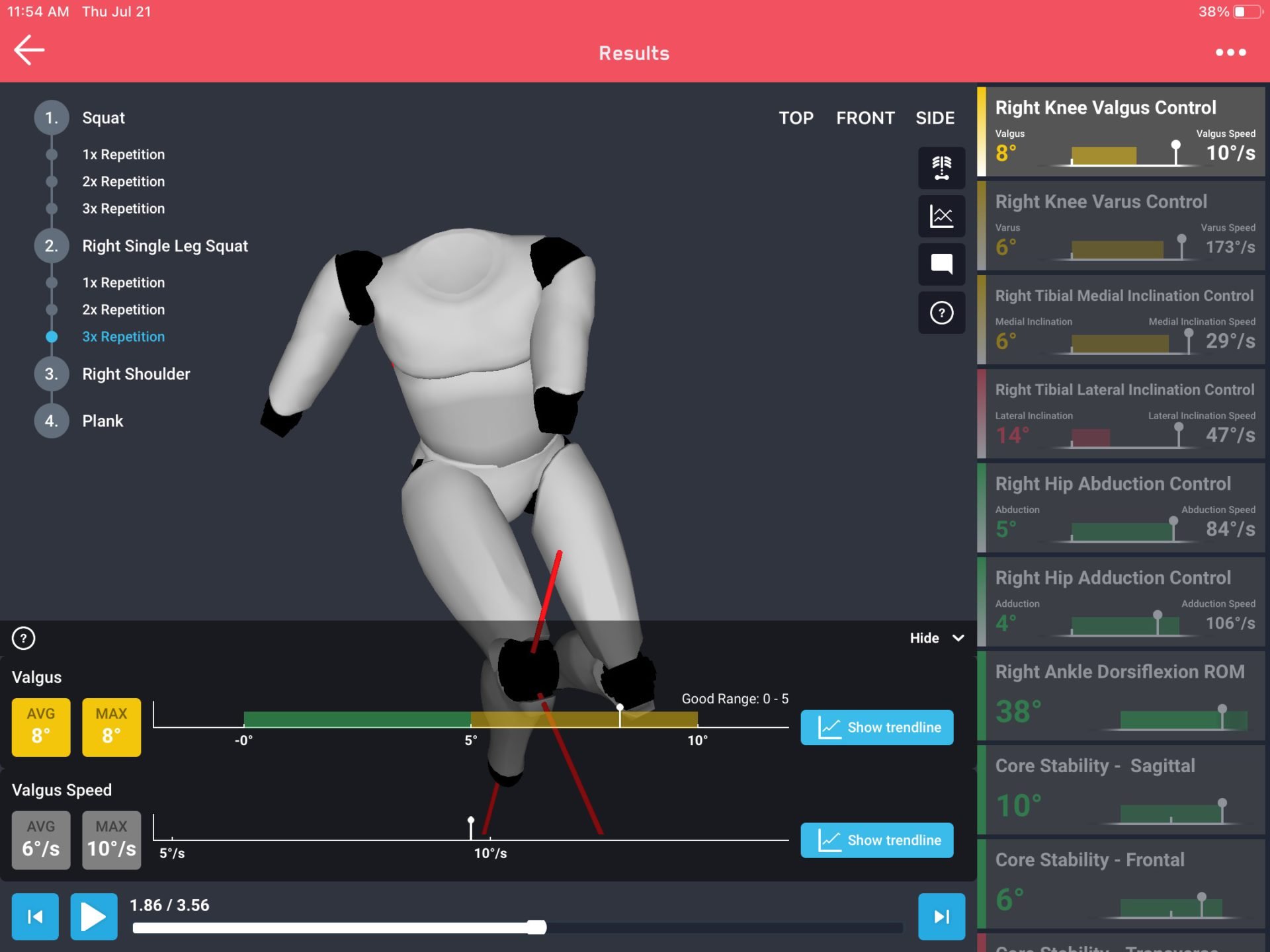Click the Valgus range bar marker
1270x952 pixels.
620,716
